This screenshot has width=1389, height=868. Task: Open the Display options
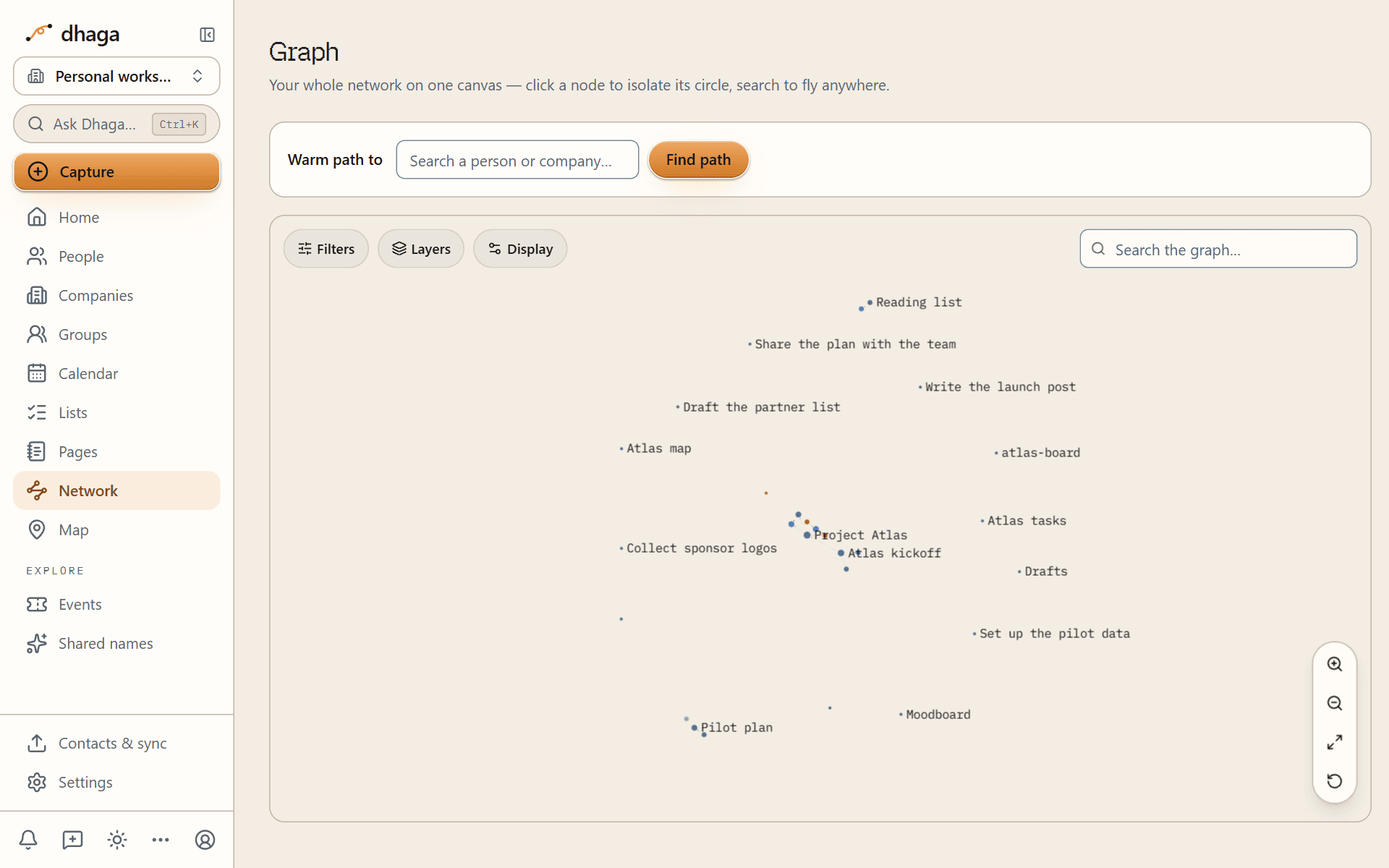click(x=520, y=249)
